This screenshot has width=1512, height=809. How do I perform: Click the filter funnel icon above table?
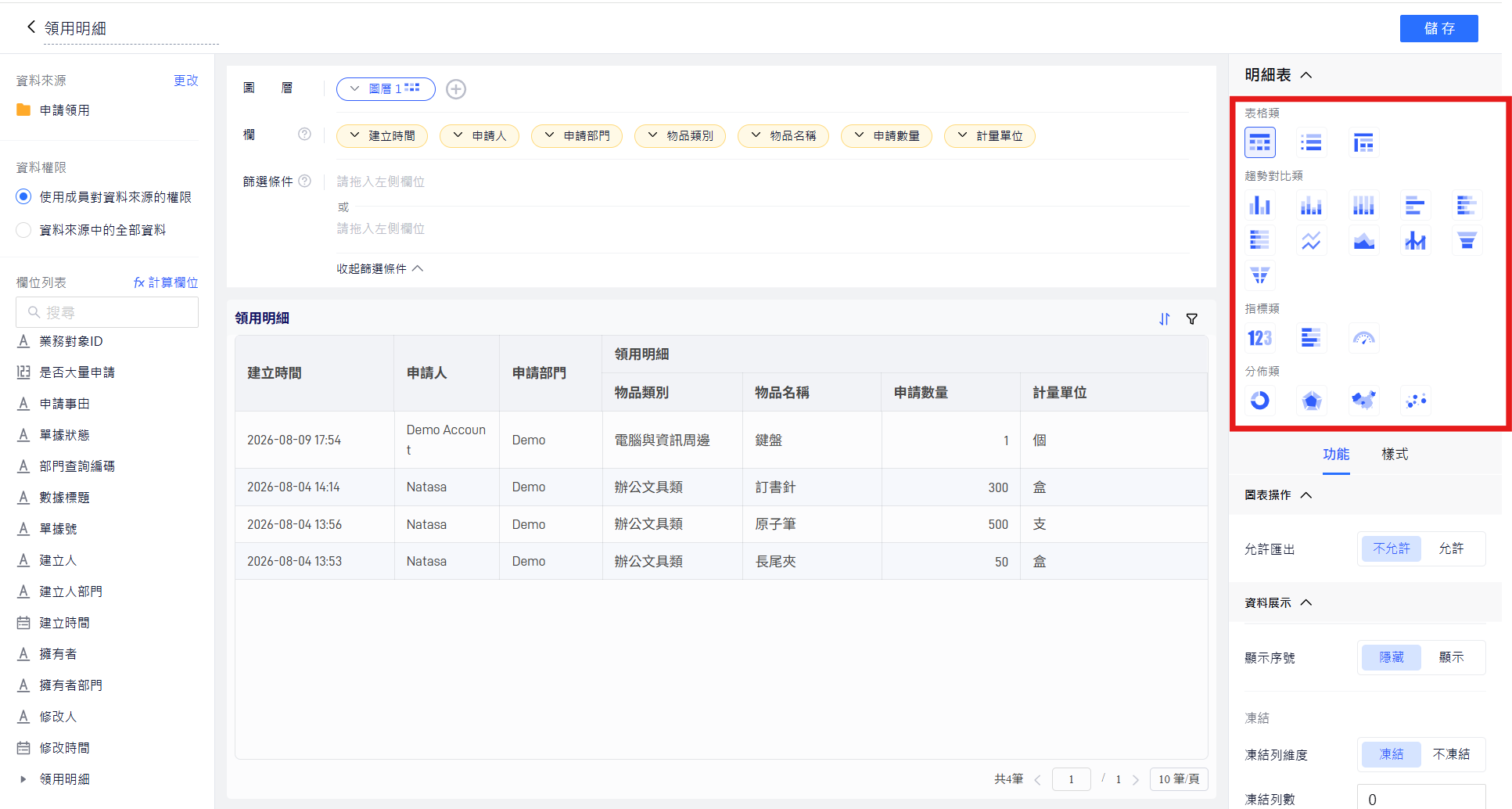1192,319
